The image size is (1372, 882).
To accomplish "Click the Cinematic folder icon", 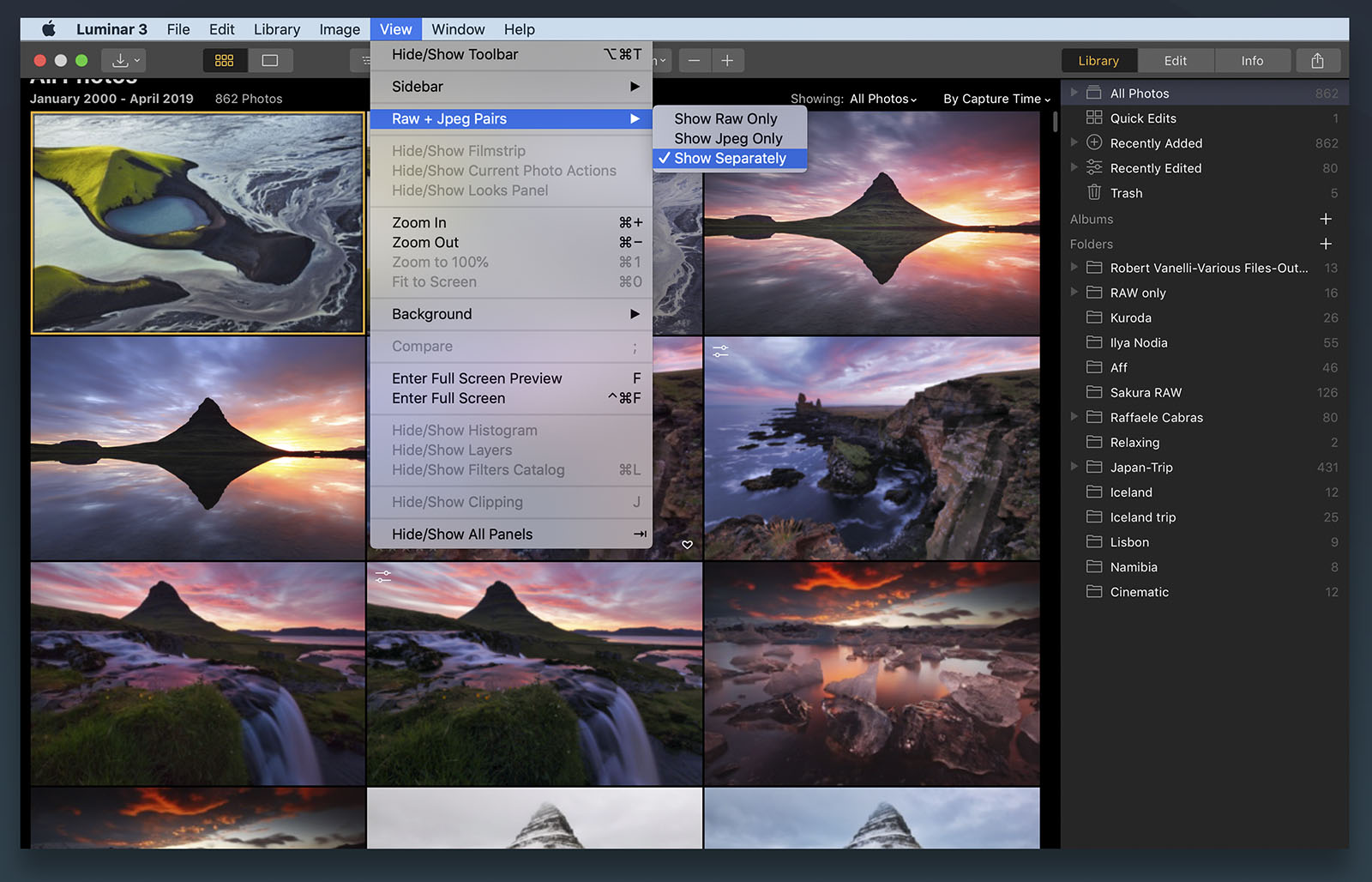I will 1094,591.
